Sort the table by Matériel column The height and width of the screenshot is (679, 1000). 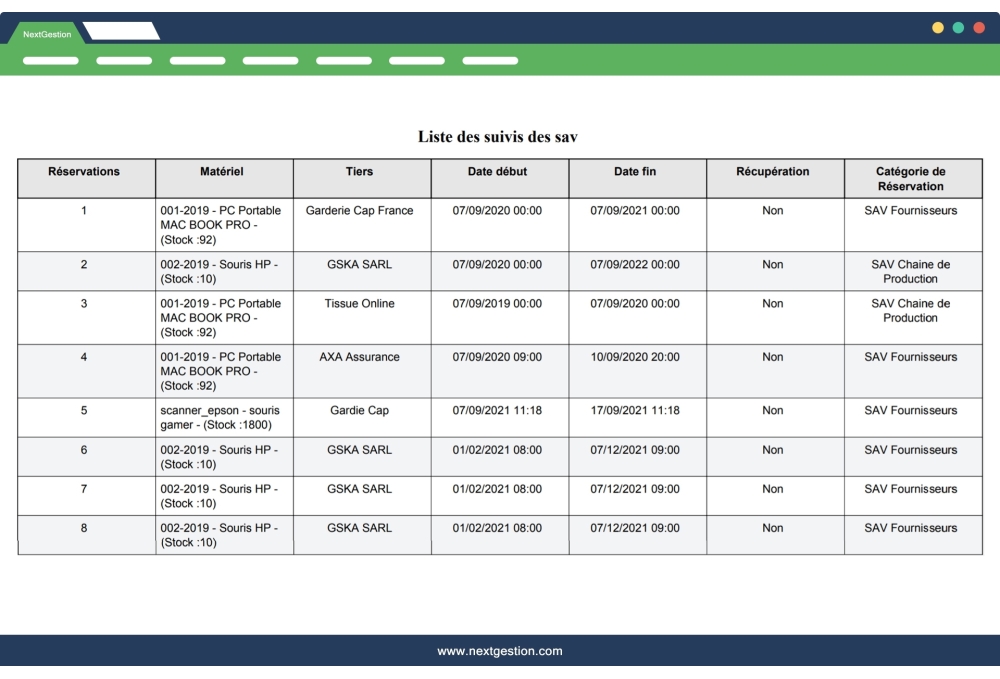click(222, 177)
